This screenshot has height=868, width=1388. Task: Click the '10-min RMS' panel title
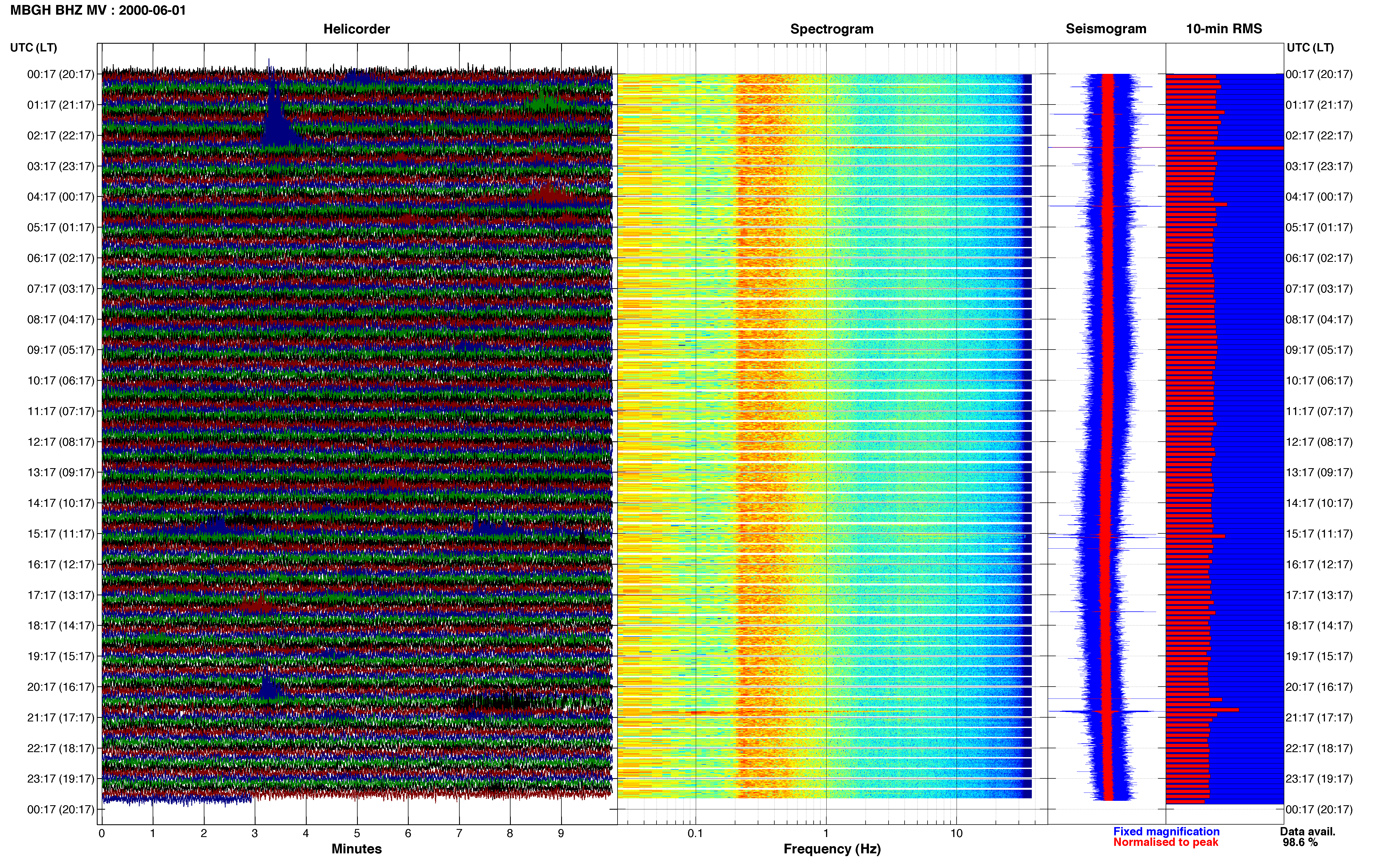point(1224,29)
